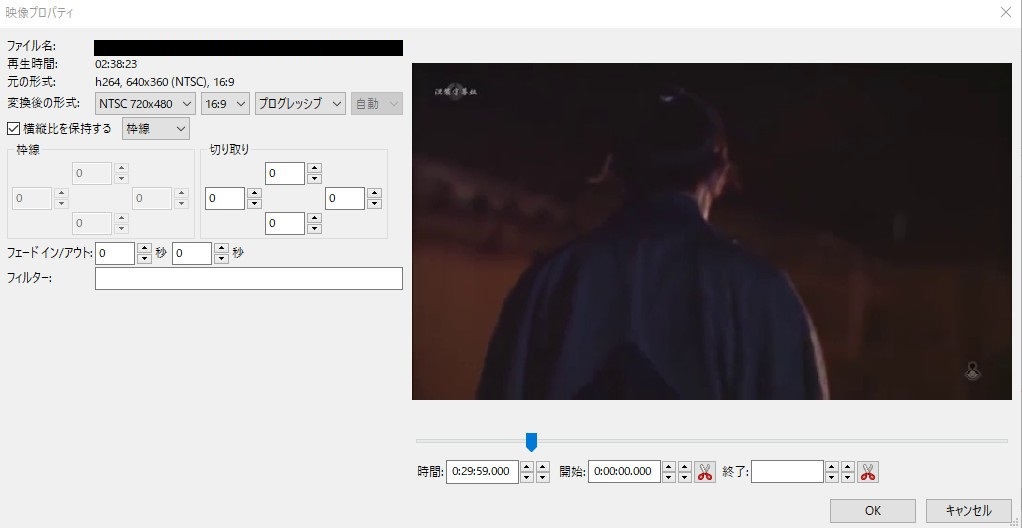Image resolution: width=1022 pixels, height=528 pixels.
Task: Decrease the left 切り取り crop value
Action: point(254,203)
